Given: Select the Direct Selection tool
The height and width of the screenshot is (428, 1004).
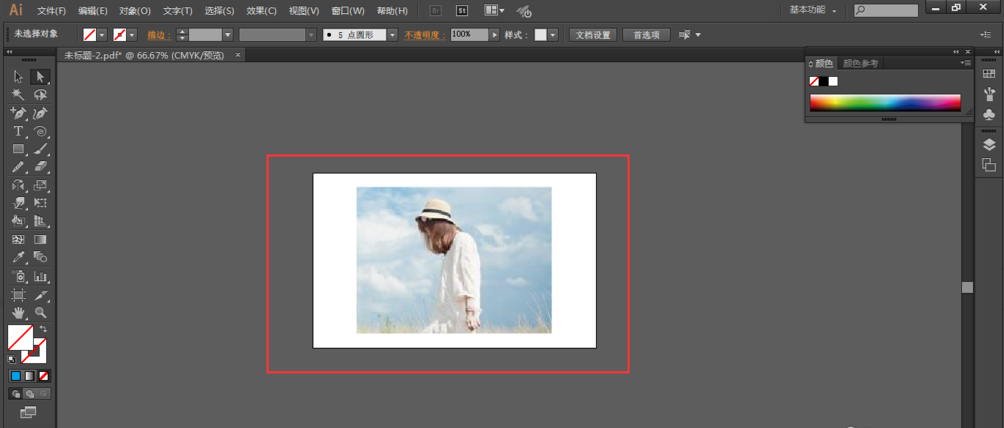Looking at the screenshot, I should (x=41, y=77).
